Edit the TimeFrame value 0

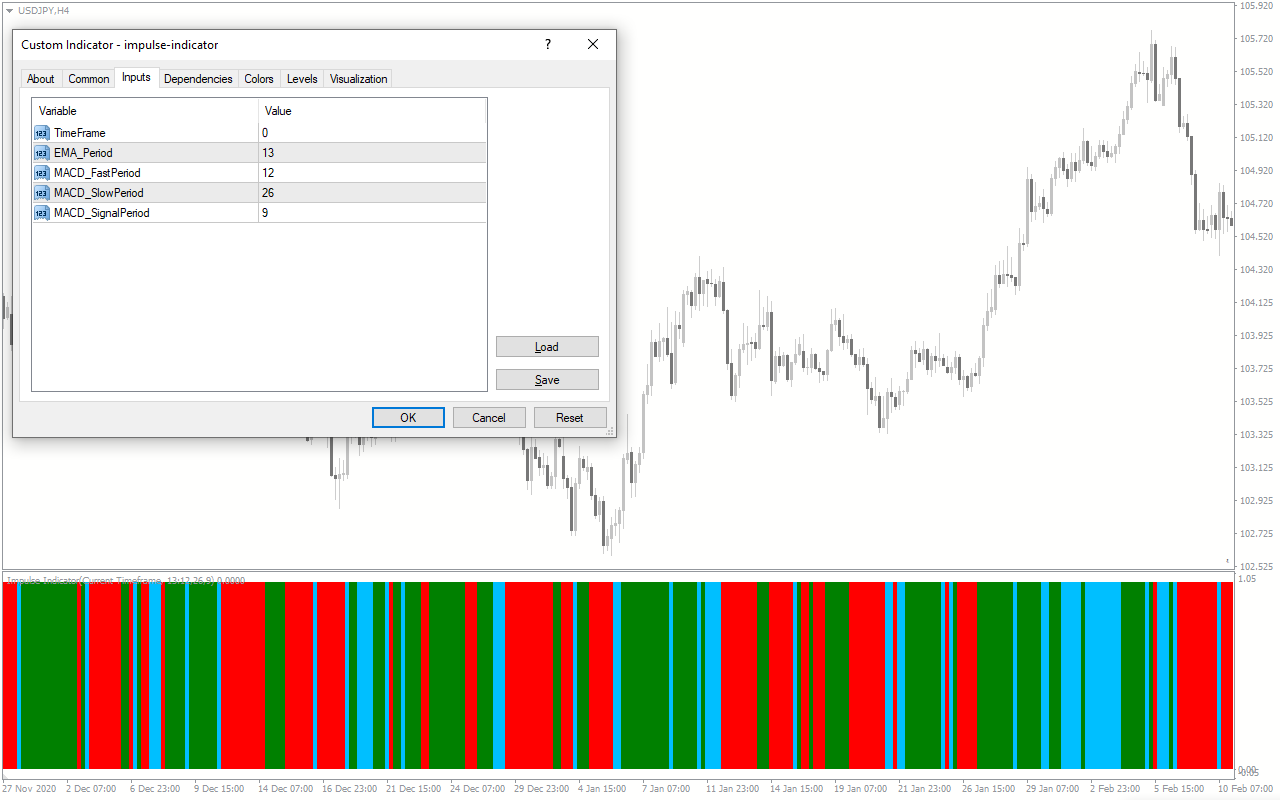pos(372,133)
